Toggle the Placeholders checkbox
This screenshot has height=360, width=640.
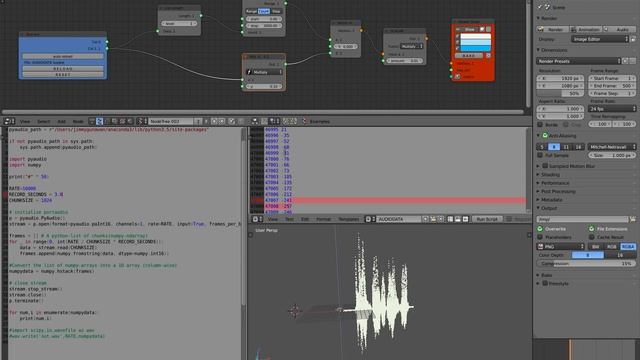[x=540, y=237]
